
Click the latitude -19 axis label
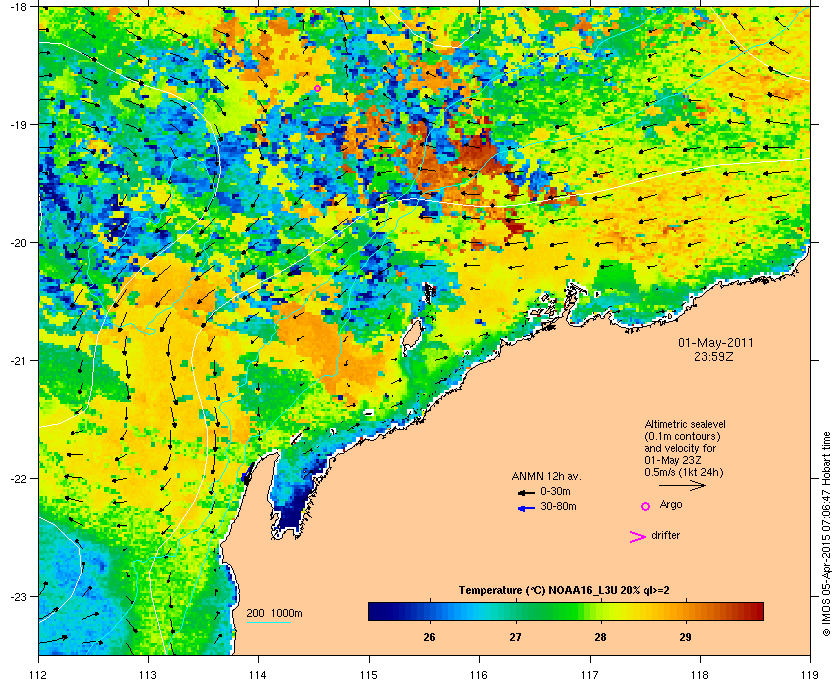point(18,124)
